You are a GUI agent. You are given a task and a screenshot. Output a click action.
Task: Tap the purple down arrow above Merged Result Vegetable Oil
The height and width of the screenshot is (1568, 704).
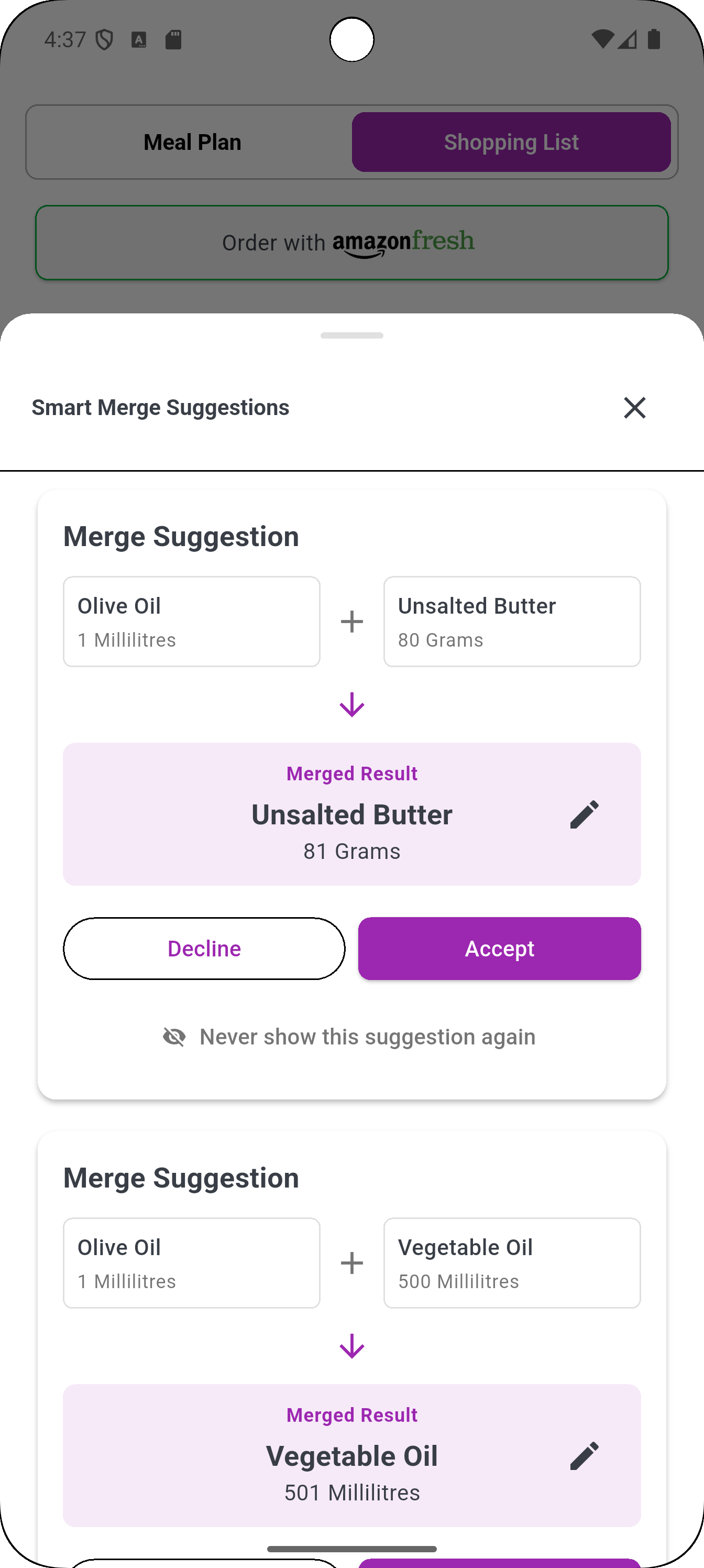point(351,1346)
